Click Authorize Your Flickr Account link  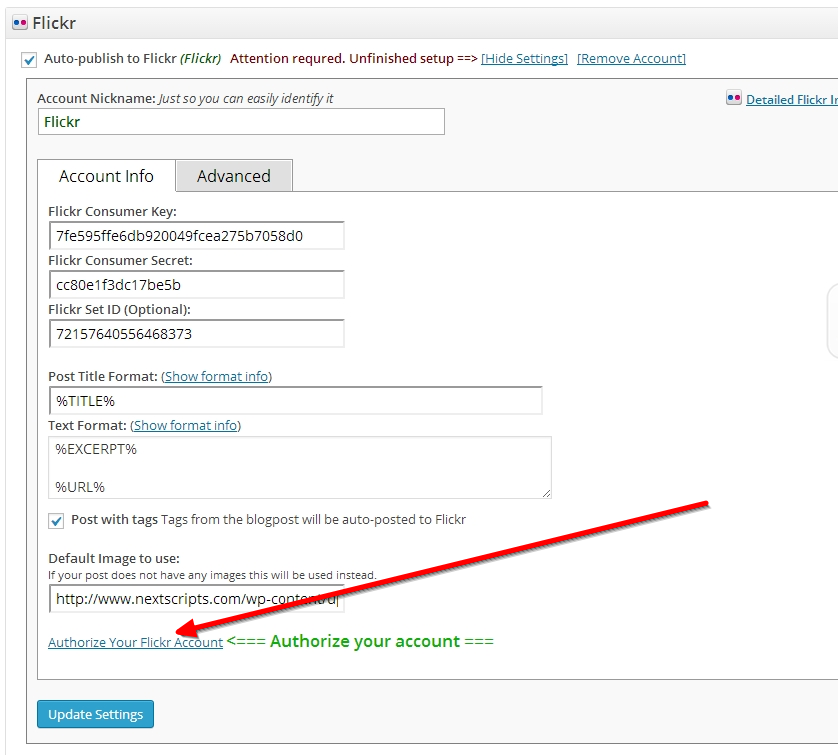[x=135, y=642]
